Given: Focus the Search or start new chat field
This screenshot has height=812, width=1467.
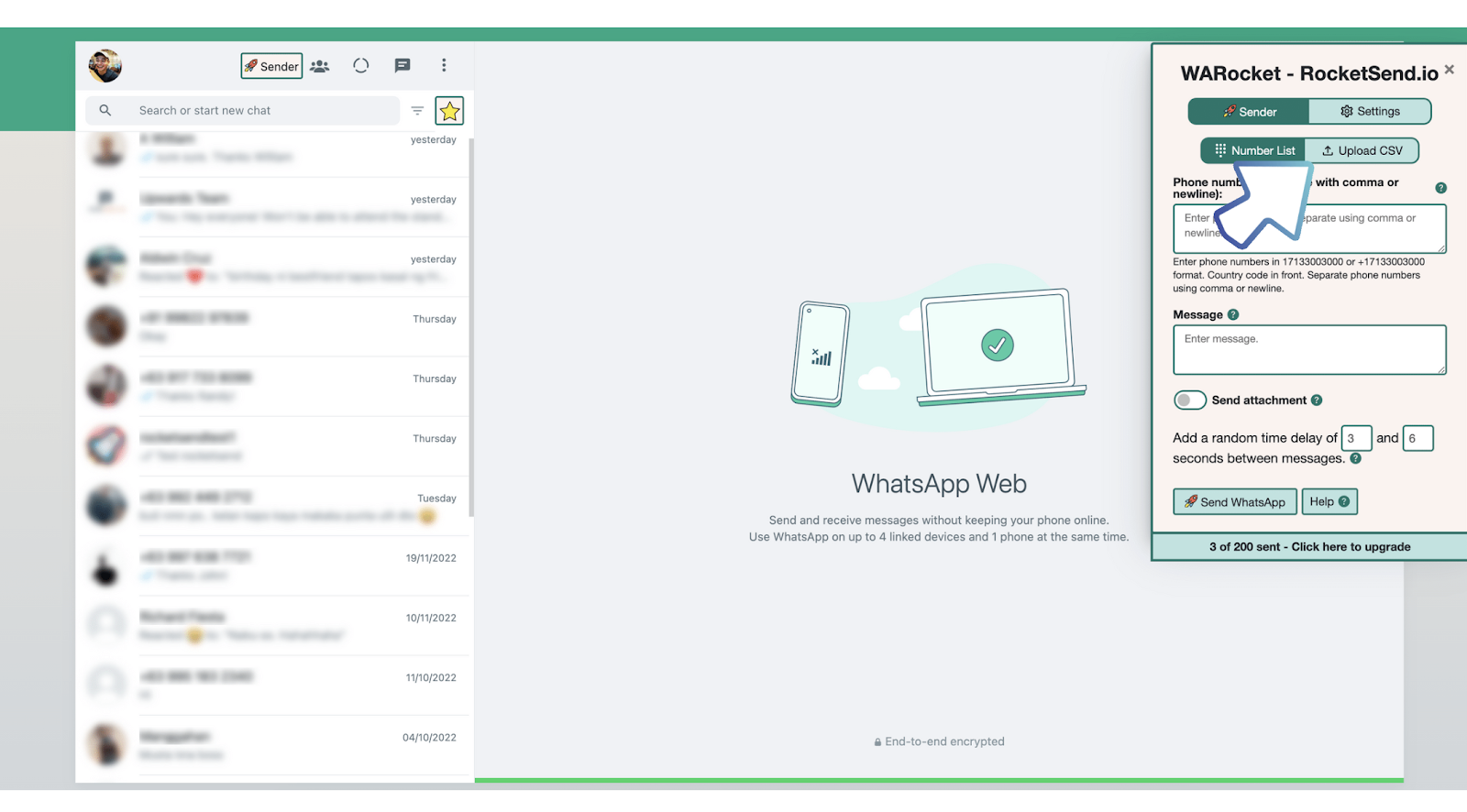Looking at the screenshot, I should [x=243, y=111].
